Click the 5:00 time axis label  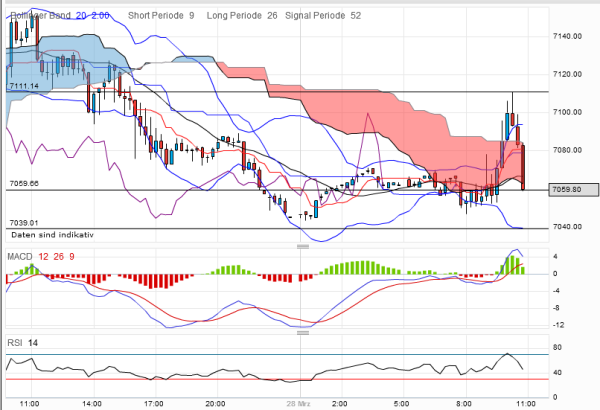(x=401, y=404)
